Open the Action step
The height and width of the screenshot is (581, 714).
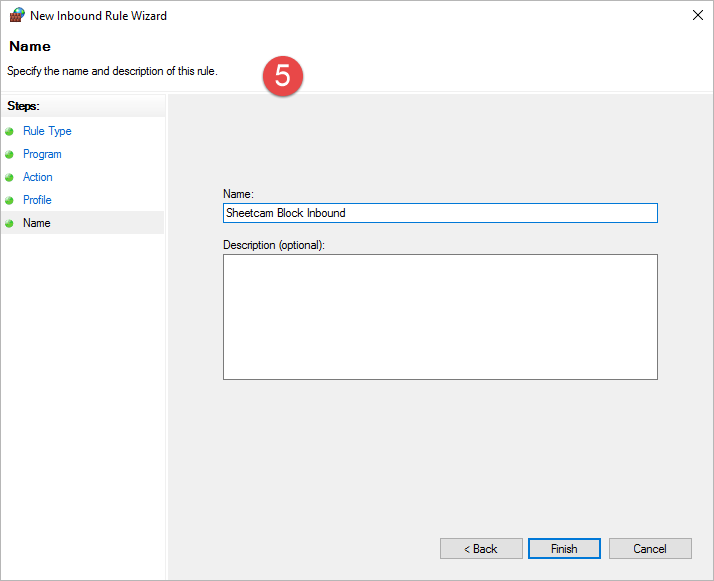(x=38, y=177)
